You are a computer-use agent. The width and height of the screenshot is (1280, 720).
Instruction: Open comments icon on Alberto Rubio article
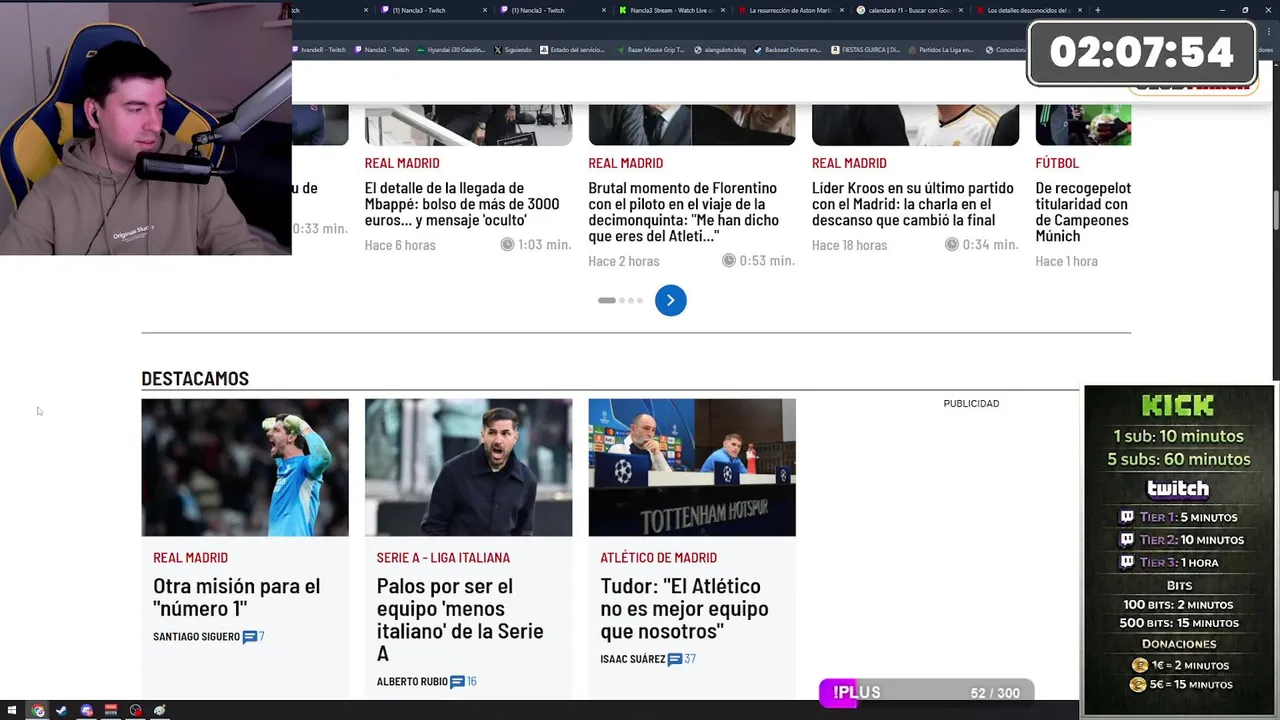(x=457, y=682)
